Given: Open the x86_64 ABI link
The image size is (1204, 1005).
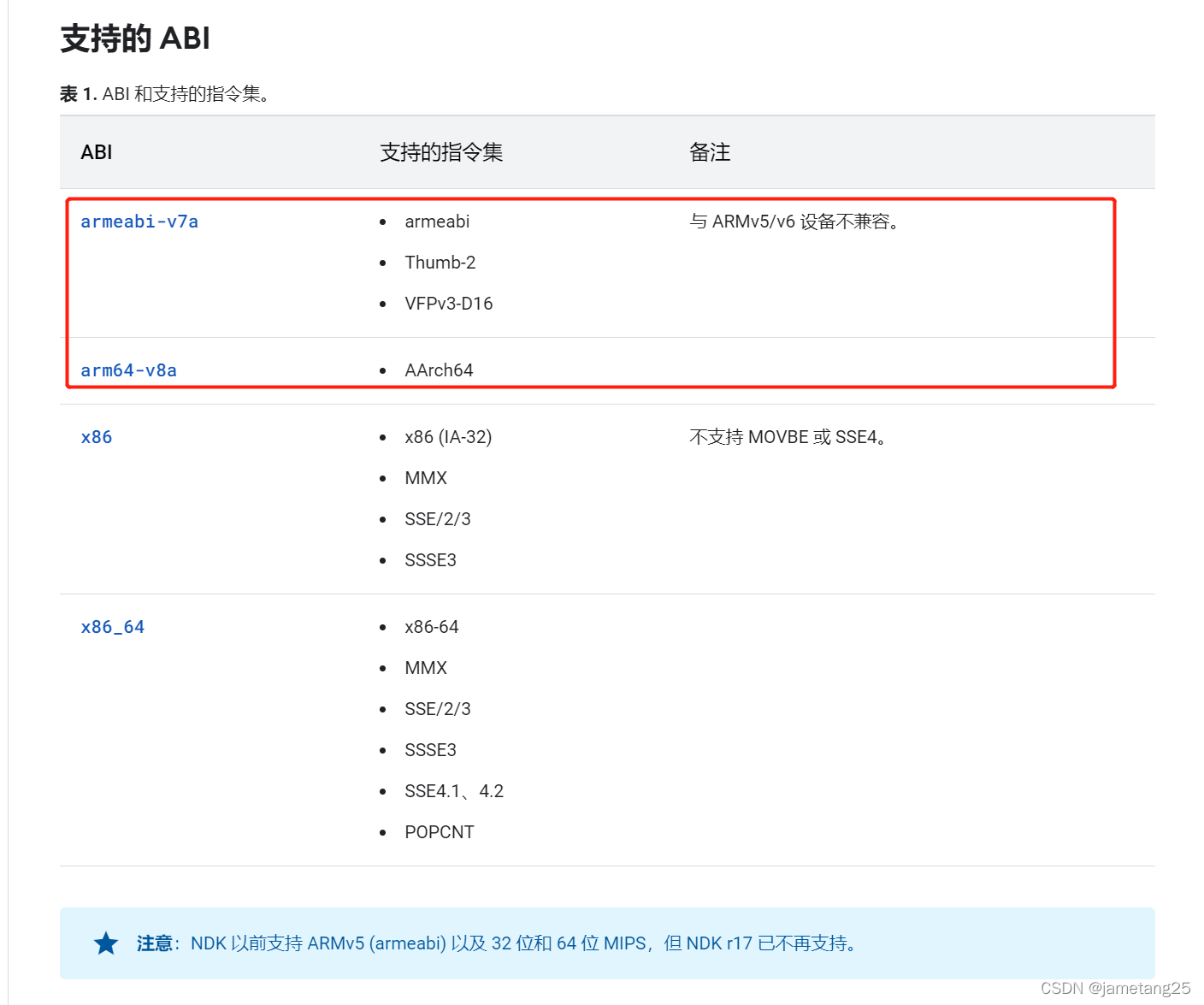Looking at the screenshot, I should [113, 627].
